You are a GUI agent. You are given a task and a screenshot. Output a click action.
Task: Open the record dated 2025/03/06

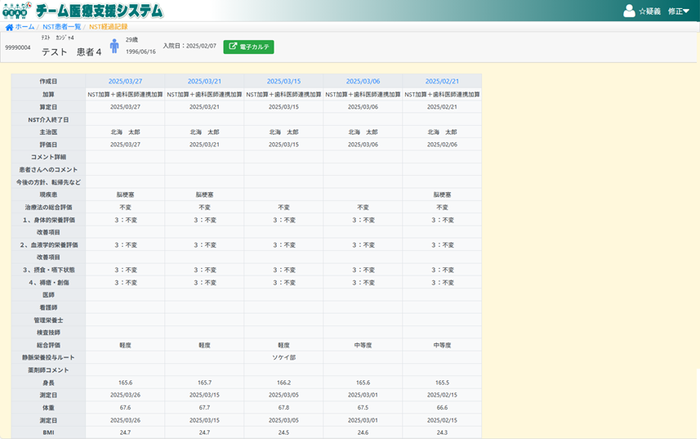point(362,81)
